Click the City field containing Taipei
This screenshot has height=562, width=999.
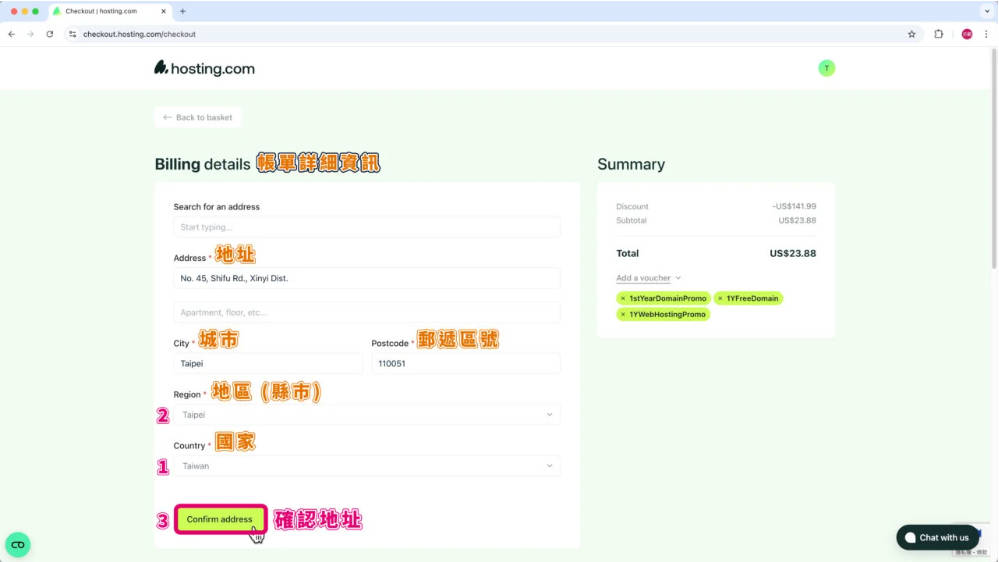[268, 364]
